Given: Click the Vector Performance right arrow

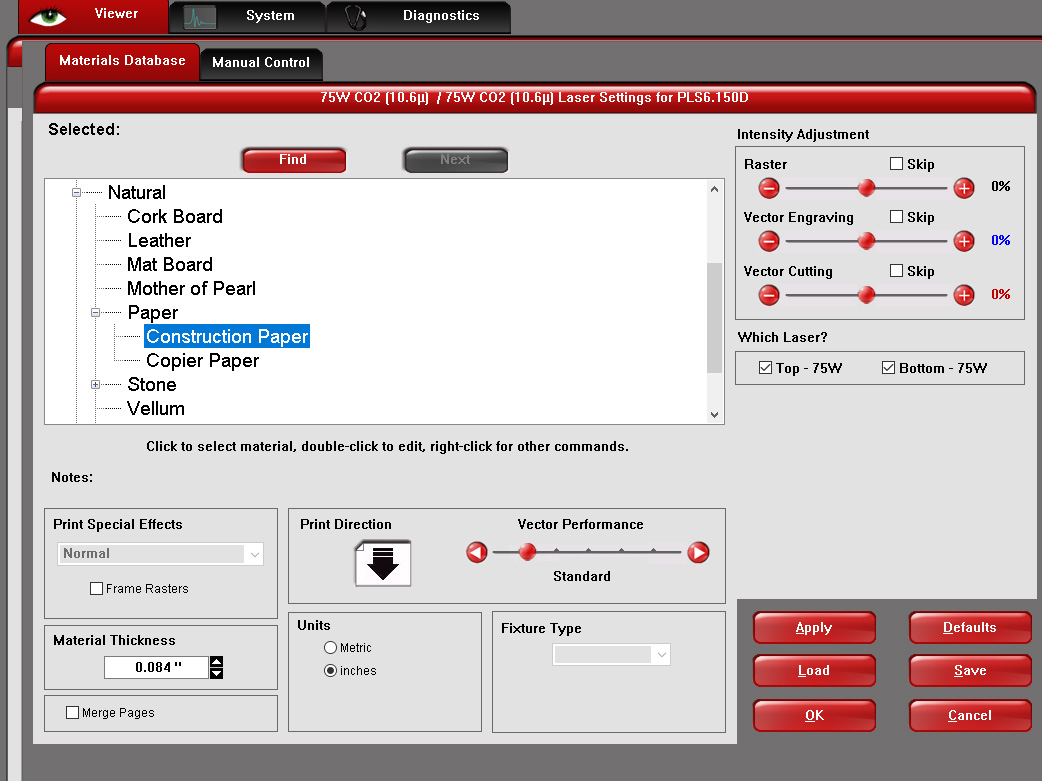Looking at the screenshot, I should point(698,552).
